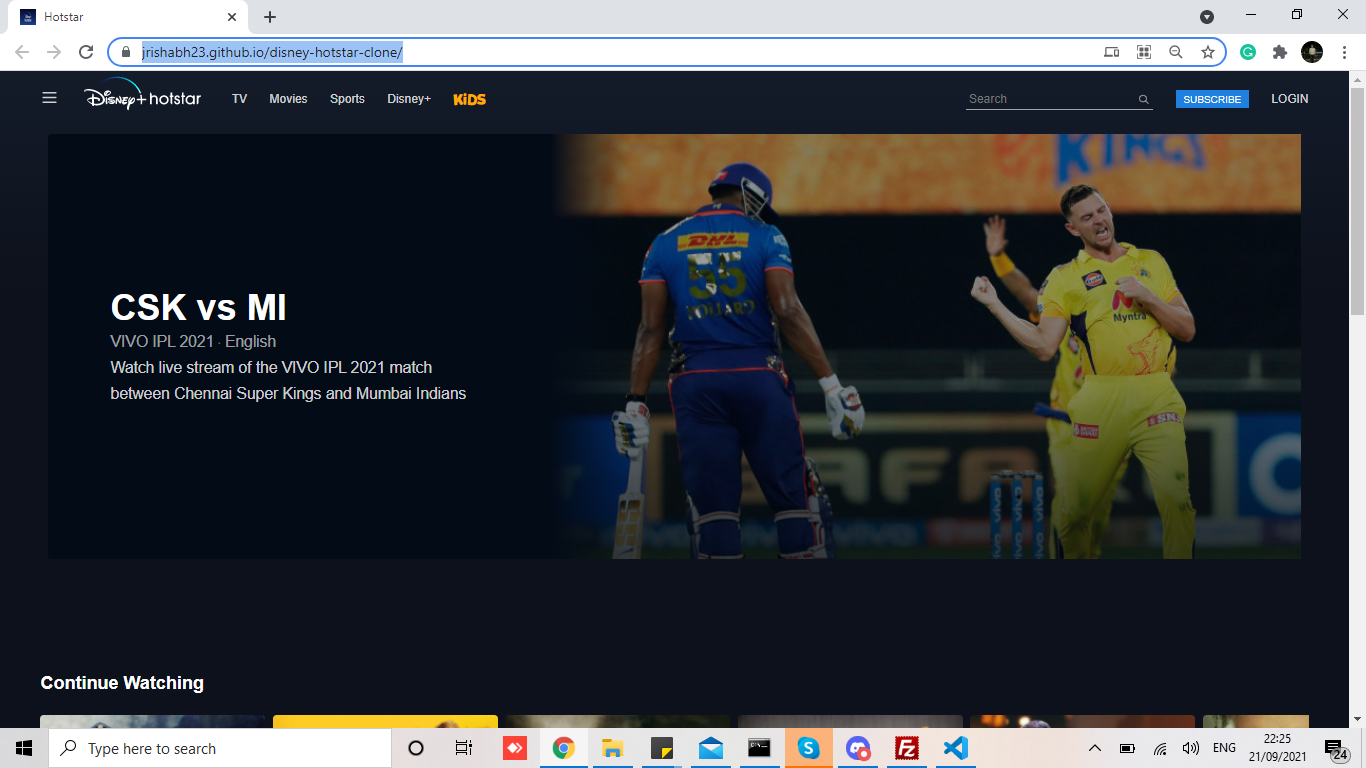Click the LOGIN link
The image size is (1366, 768).
tap(1289, 98)
